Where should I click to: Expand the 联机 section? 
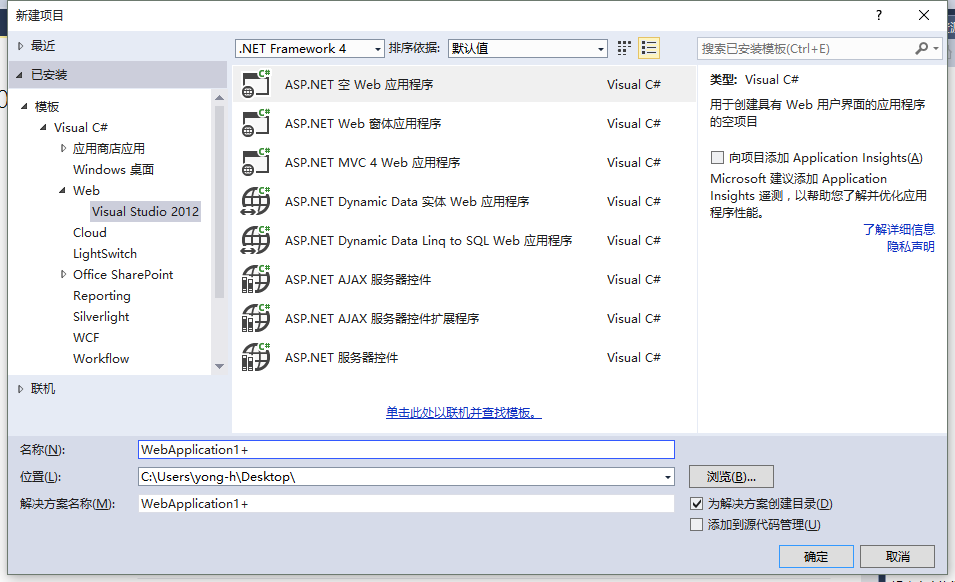[20, 388]
